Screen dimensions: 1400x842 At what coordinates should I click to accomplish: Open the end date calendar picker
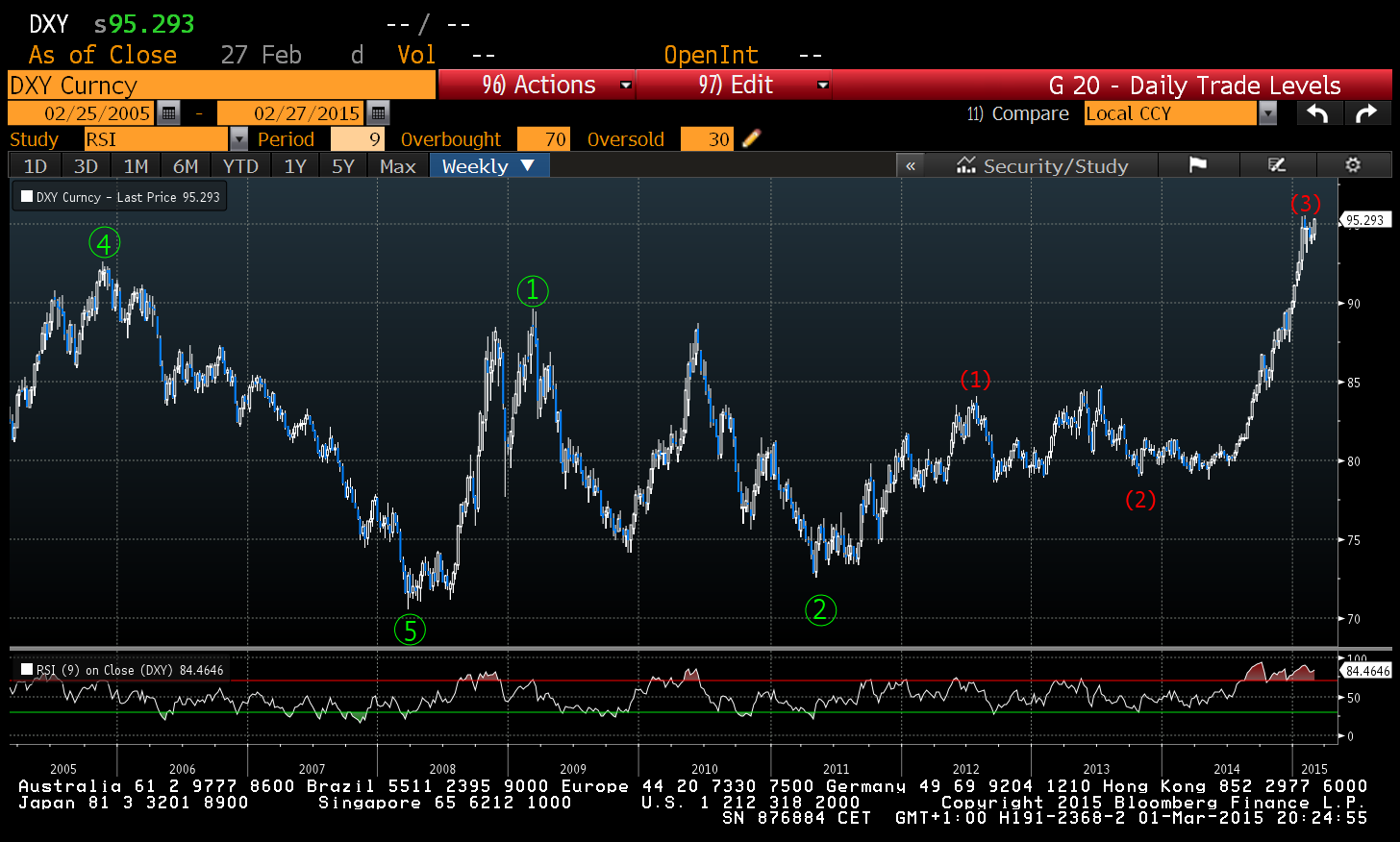click(378, 113)
